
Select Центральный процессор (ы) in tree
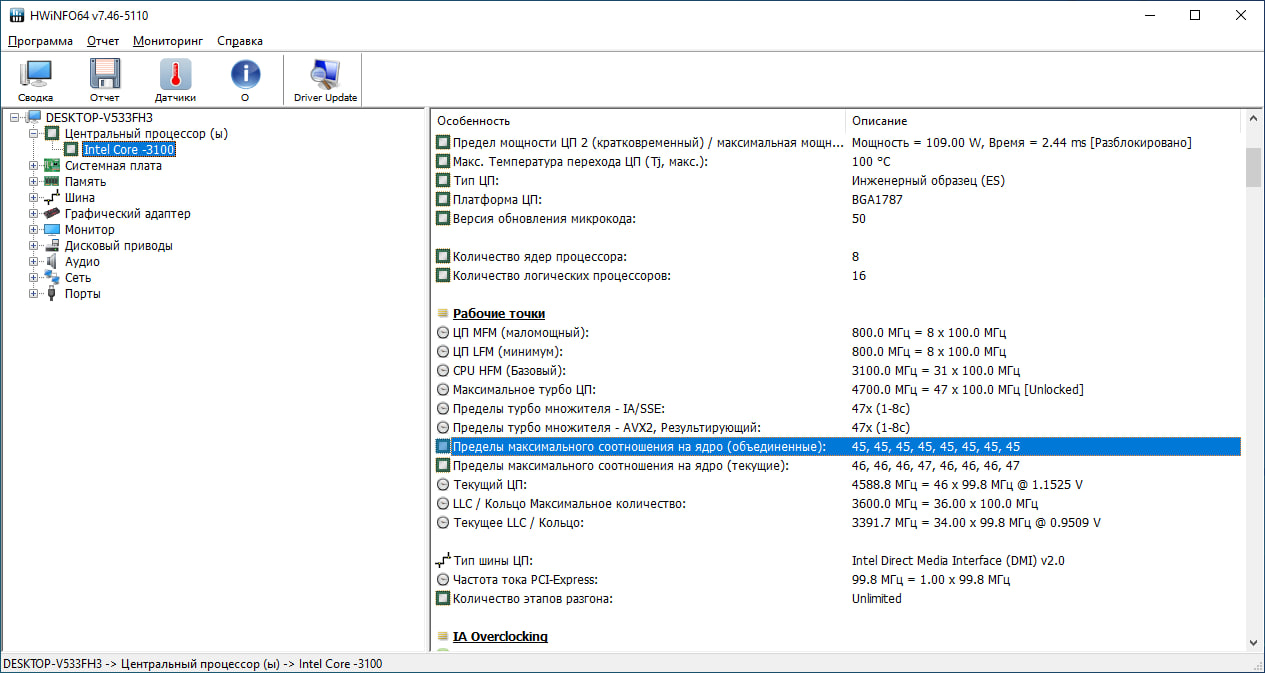click(x=146, y=134)
